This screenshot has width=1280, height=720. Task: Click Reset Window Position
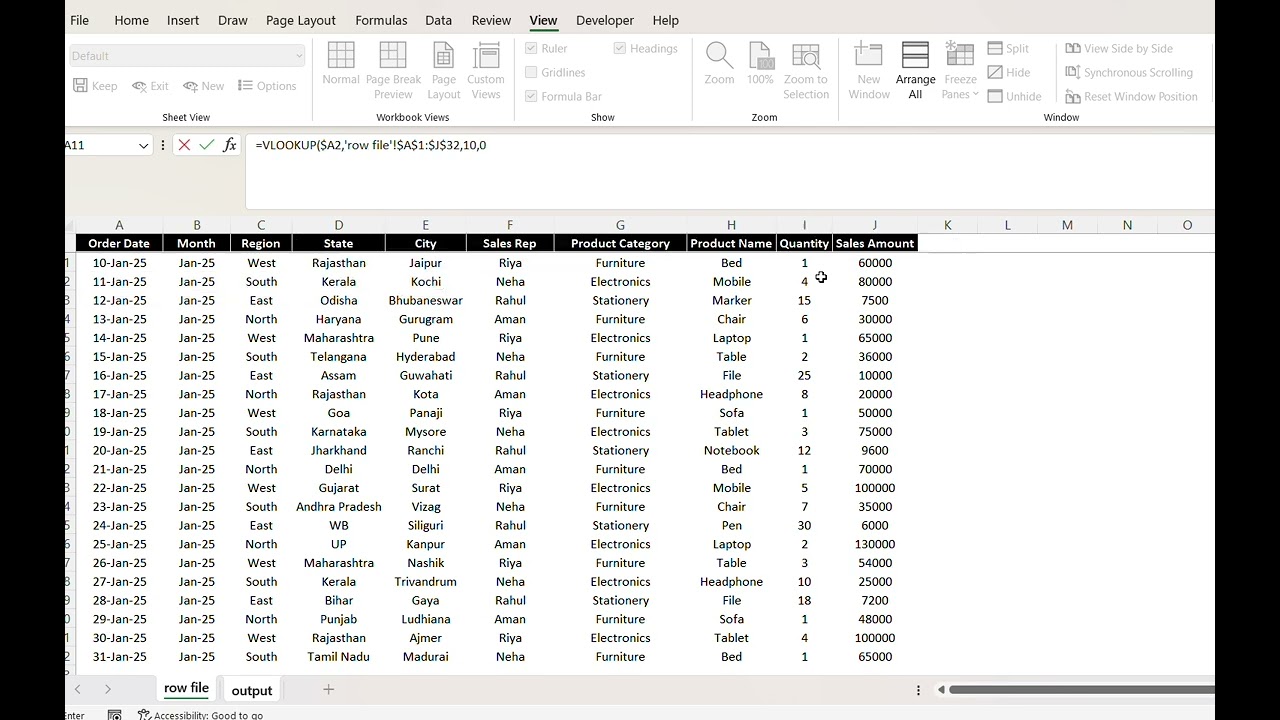[1131, 96]
